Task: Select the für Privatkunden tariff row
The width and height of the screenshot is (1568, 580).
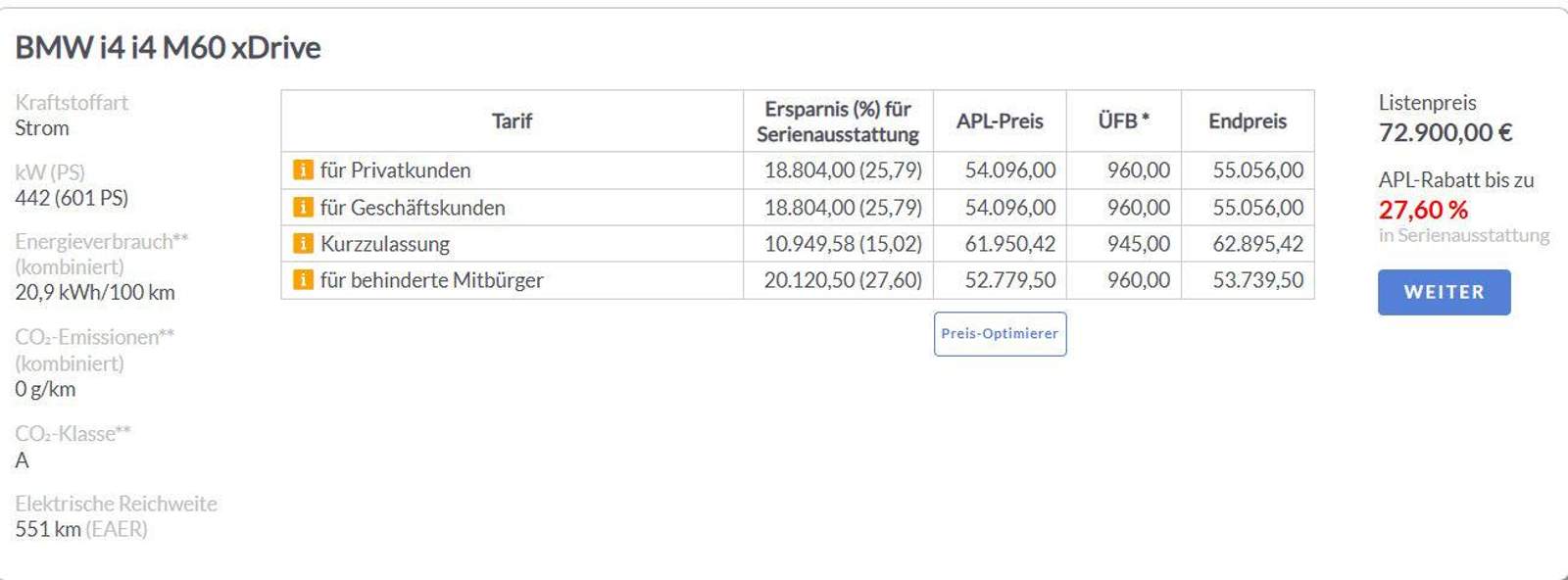Action: (x=798, y=170)
